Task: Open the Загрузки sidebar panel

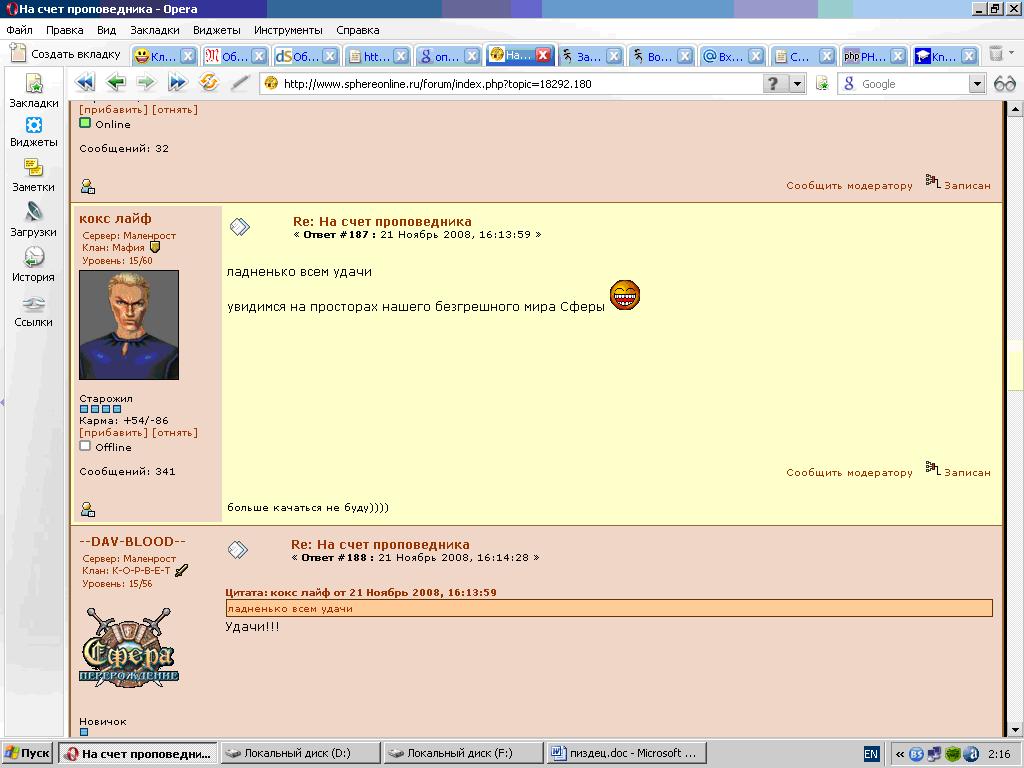Action: click(x=33, y=220)
